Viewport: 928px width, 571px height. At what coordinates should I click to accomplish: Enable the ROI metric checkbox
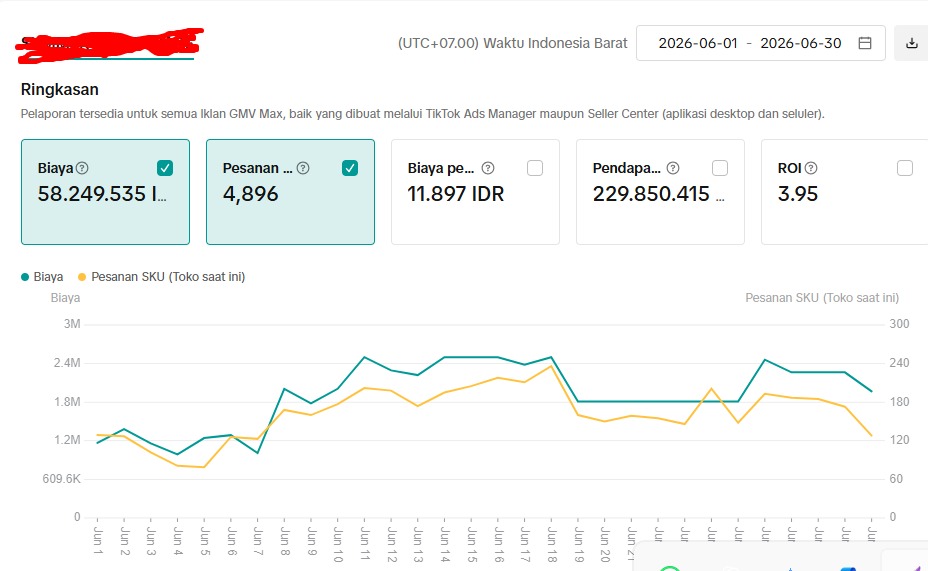[x=905, y=168]
